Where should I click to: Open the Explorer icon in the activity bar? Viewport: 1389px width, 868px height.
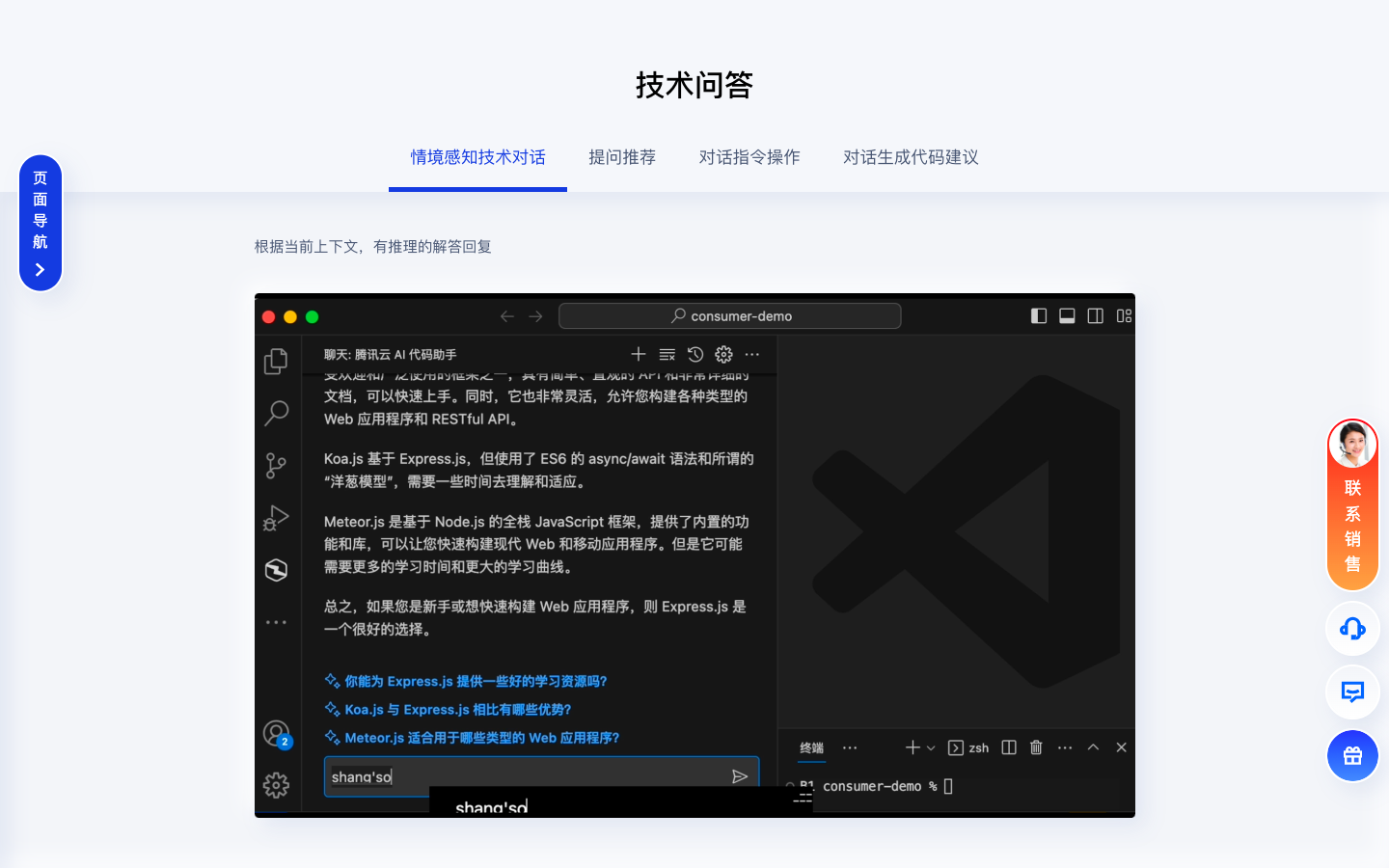(x=276, y=360)
